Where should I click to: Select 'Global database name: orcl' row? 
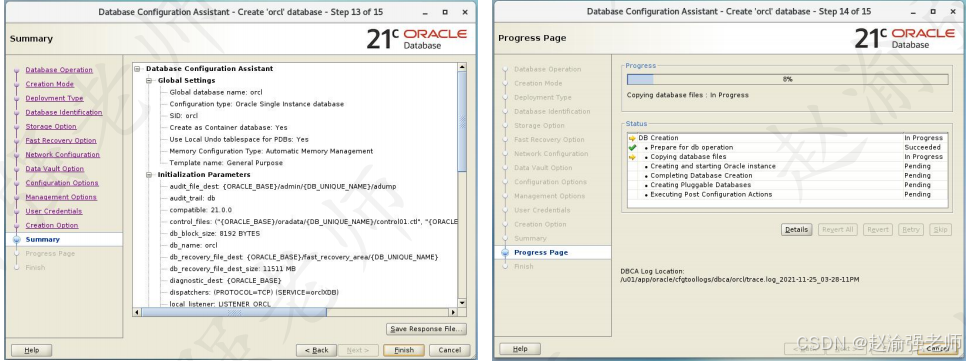(x=216, y=92)
